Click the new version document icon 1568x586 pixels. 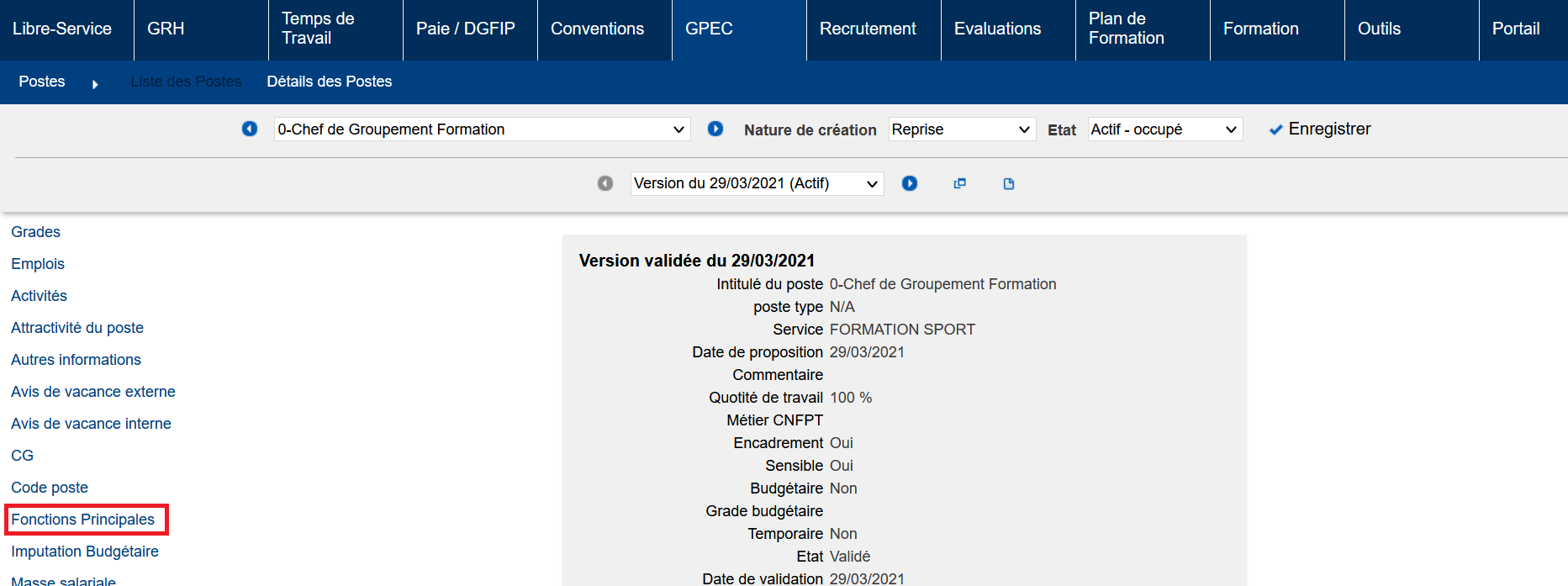tap(1009, 183)
